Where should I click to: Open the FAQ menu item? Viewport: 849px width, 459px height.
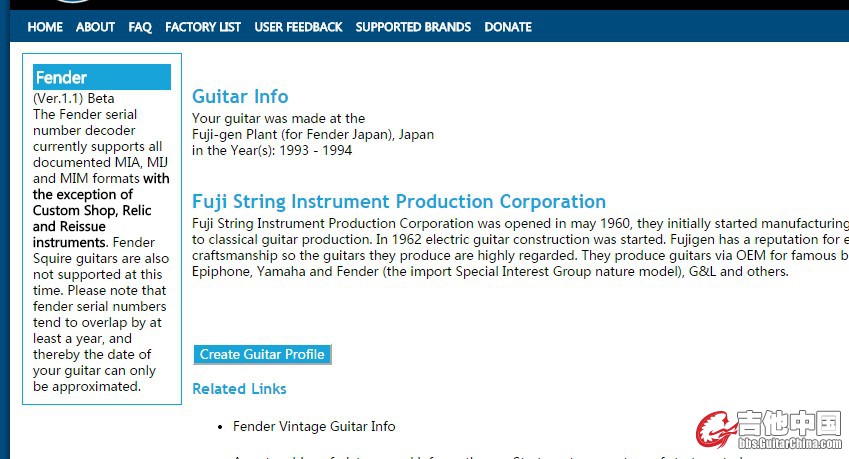point(140,27)
